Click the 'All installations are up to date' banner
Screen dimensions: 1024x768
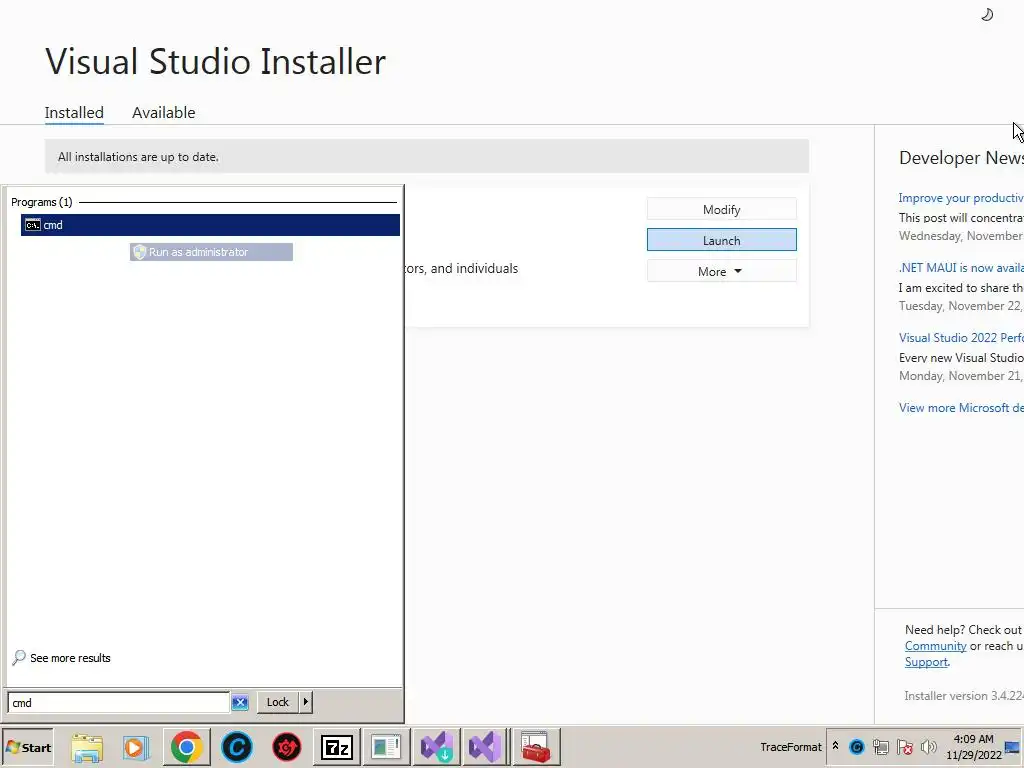point(426,156)
